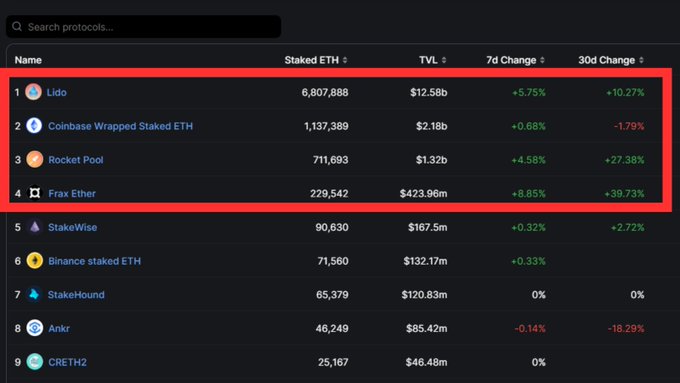Sort by Staked ETH column arrows
680x383 pixels.
(345, 60)
